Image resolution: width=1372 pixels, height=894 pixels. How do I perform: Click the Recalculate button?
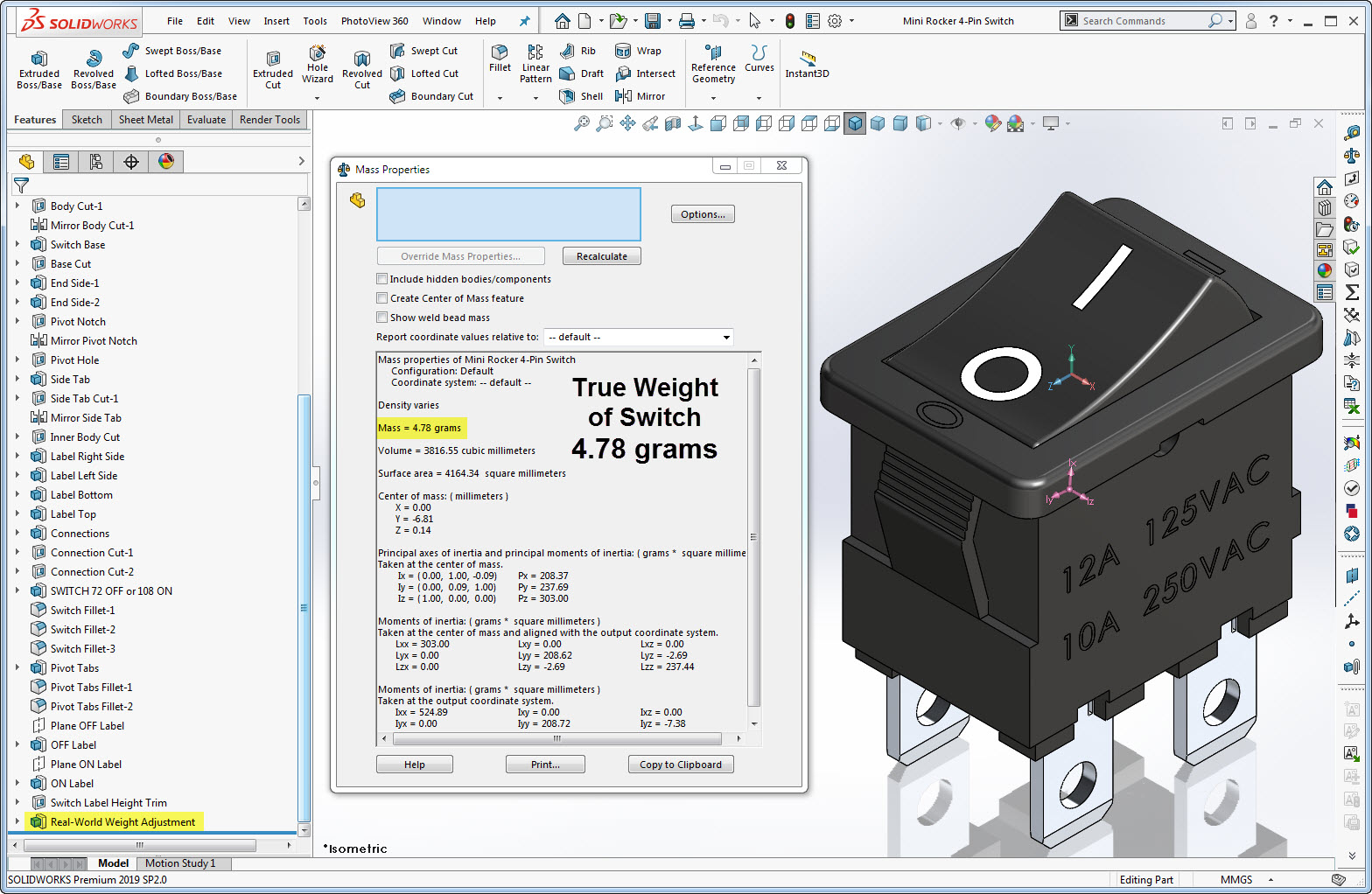point(602,256)
